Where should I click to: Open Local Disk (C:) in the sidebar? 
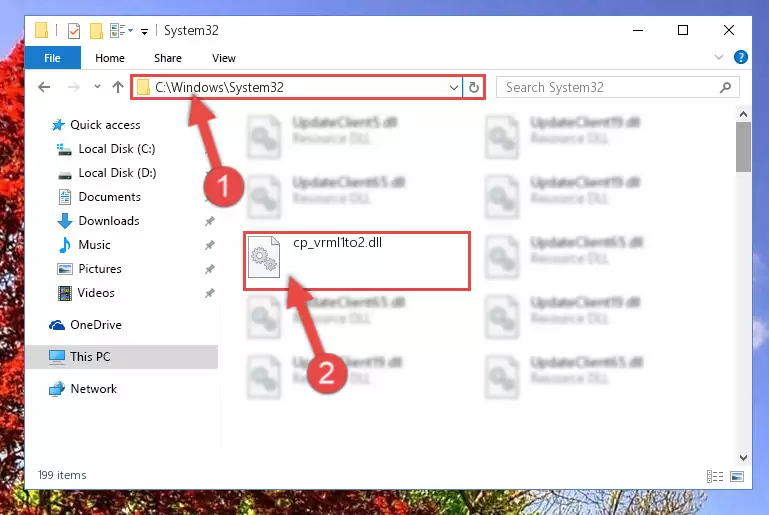pos(117,149)
